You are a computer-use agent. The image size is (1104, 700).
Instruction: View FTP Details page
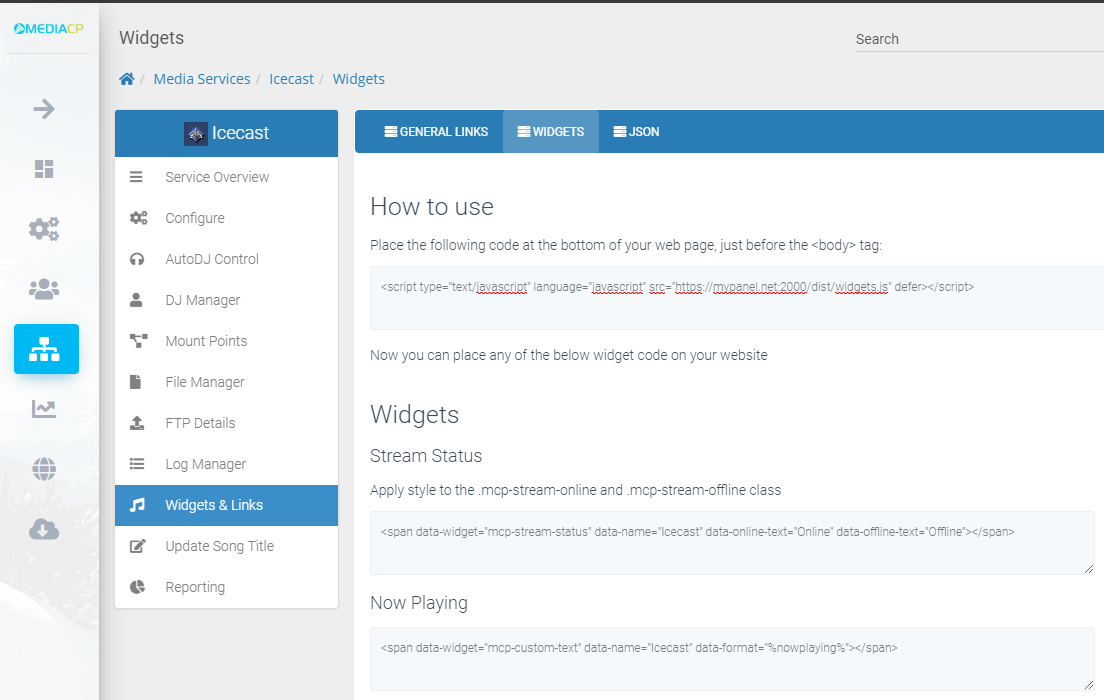coord(226,423)
